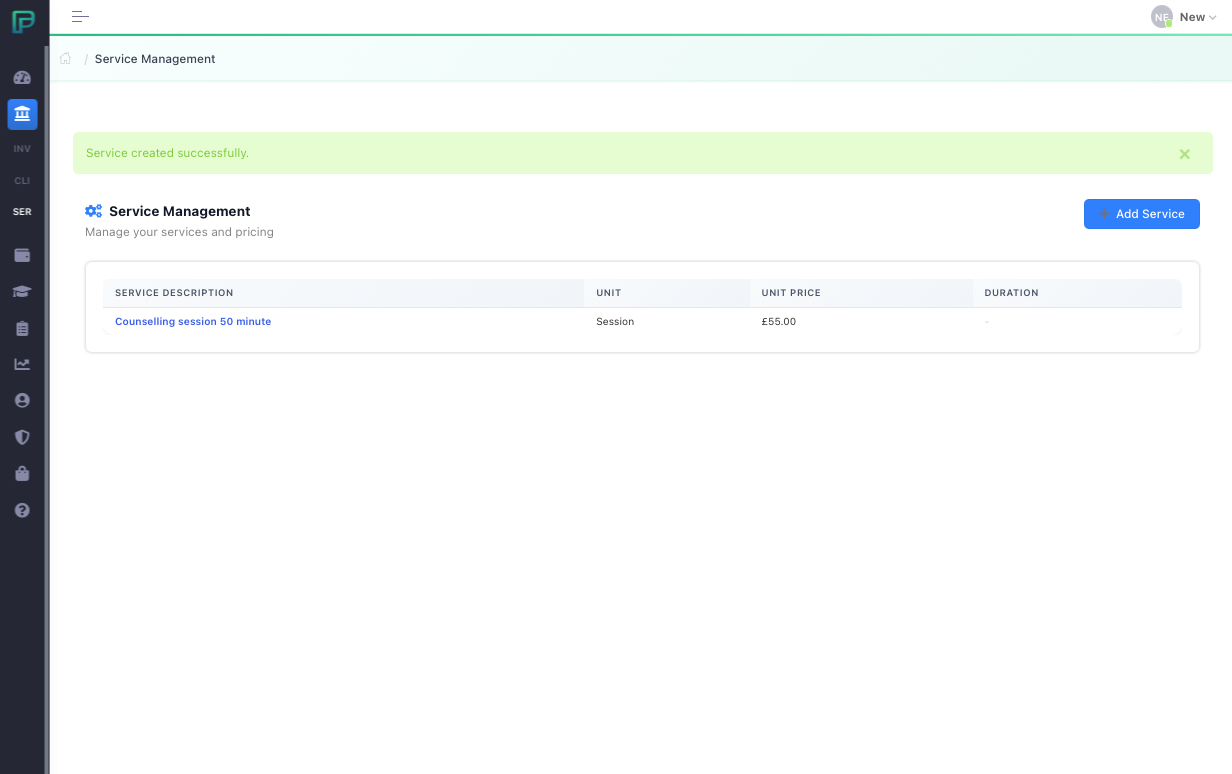This screenshot has width=1232, height=774.
Task: Click the app logo at top left
Action: [22, 21]
